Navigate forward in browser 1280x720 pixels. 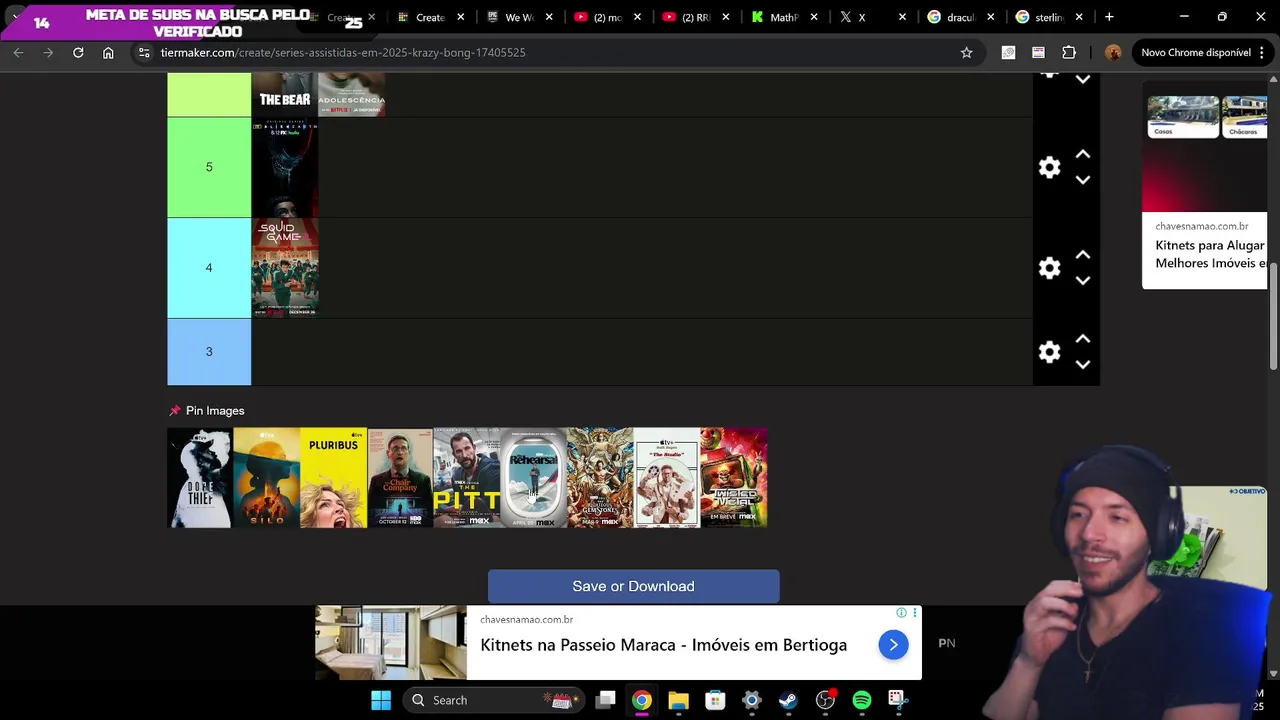pyautogui.click(x=48, y=52)
